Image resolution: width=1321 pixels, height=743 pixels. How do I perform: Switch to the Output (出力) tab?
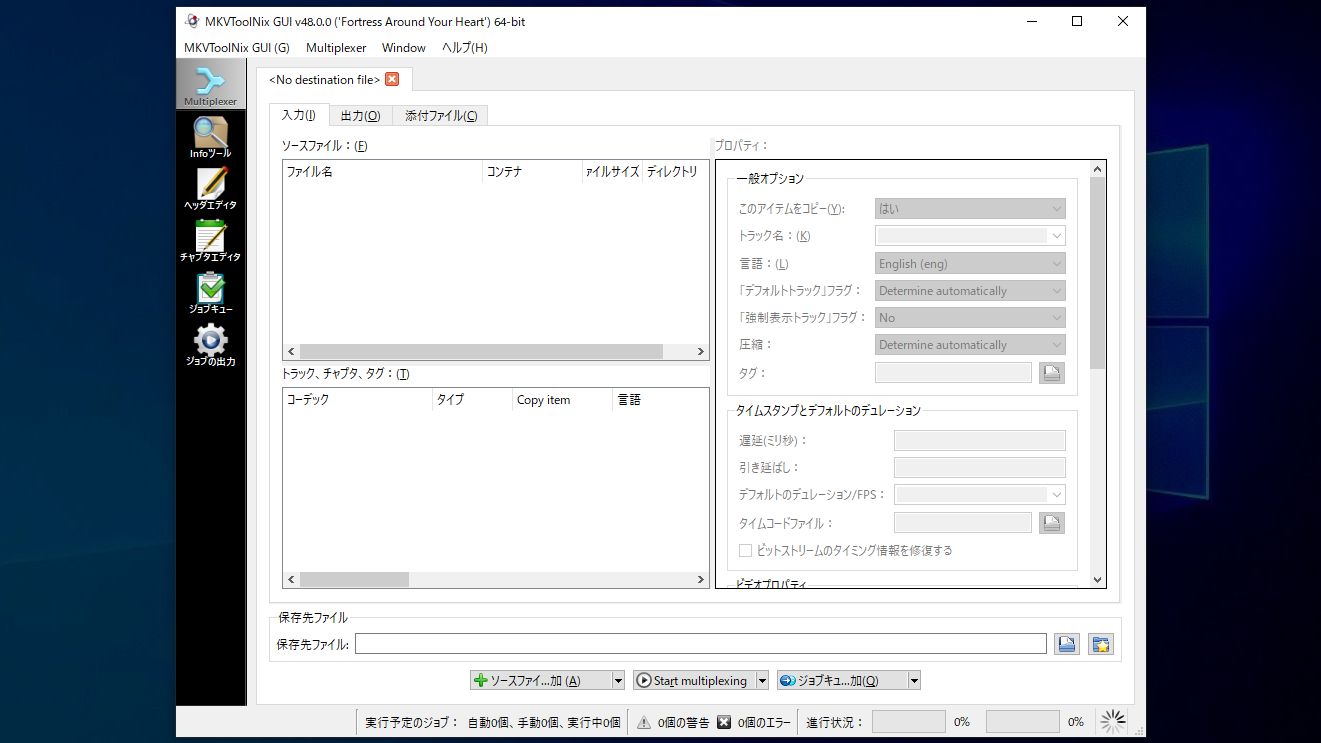coord(360,116)
